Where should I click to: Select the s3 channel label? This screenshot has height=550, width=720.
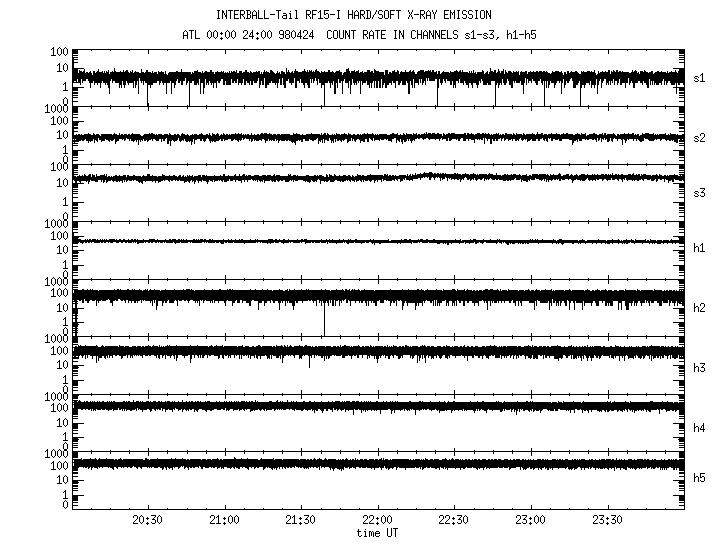tap(699, 192)
